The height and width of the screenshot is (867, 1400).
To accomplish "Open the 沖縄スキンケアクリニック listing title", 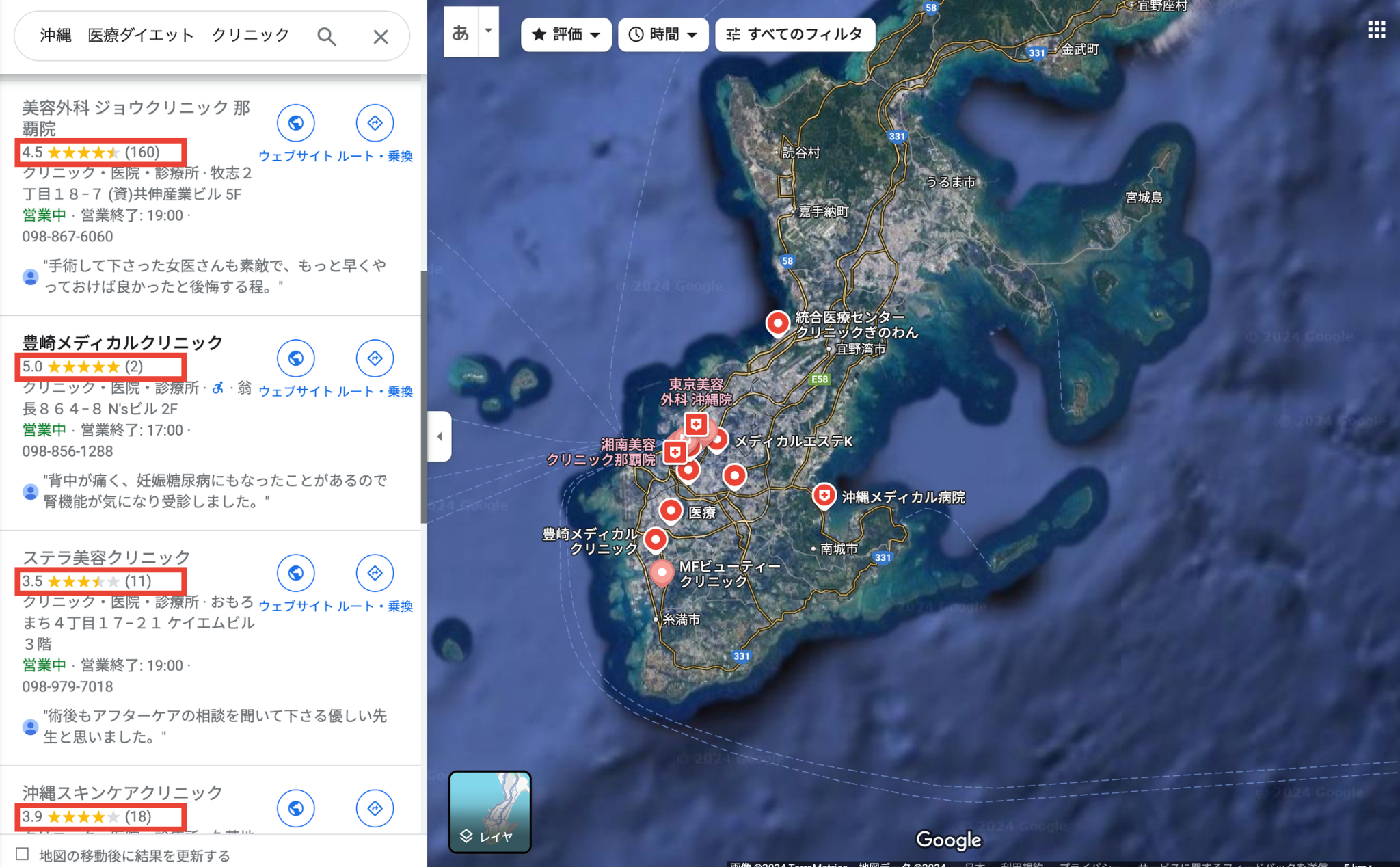I will (123, 792).
